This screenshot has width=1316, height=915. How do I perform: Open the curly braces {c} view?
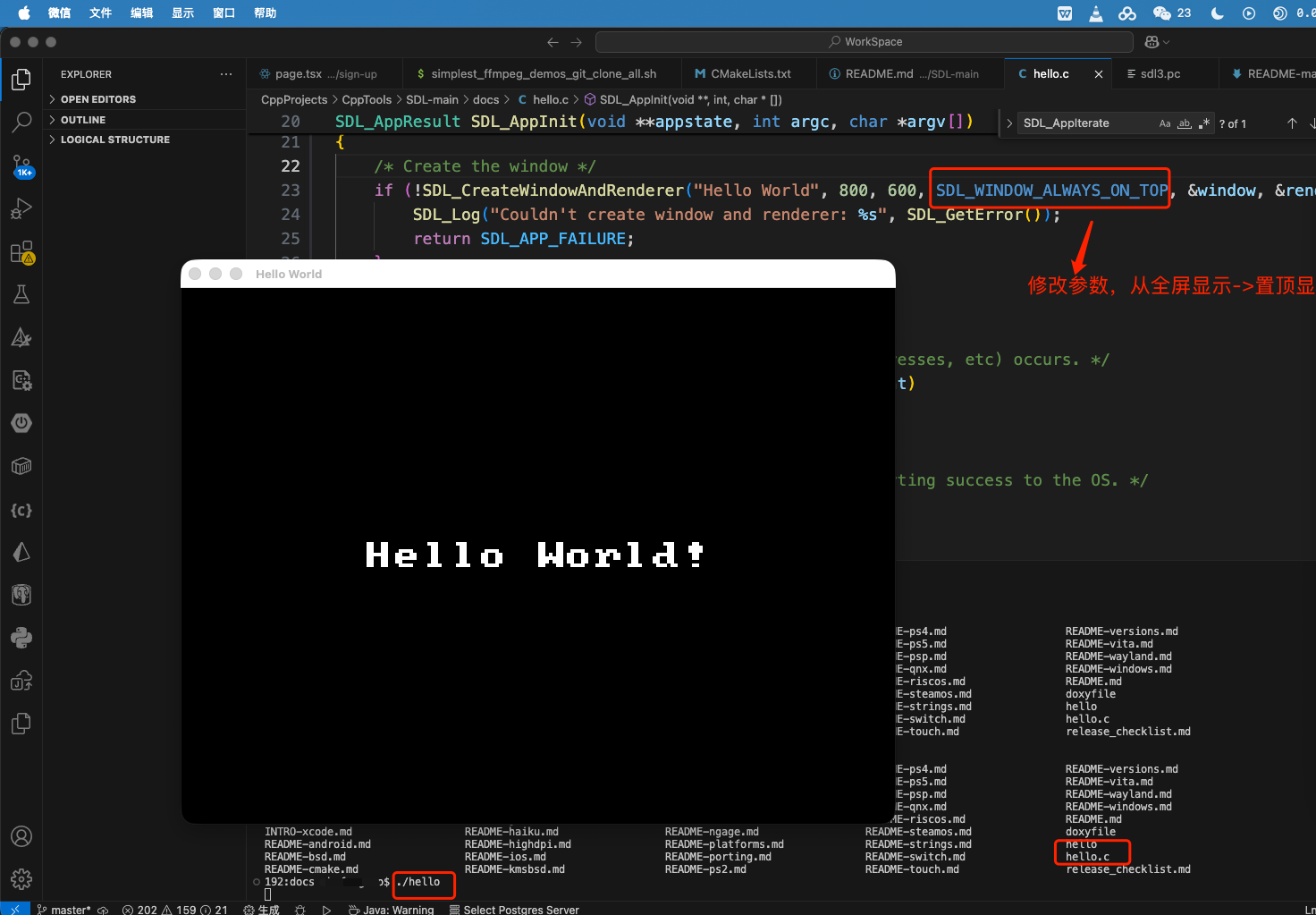point(21,510)
